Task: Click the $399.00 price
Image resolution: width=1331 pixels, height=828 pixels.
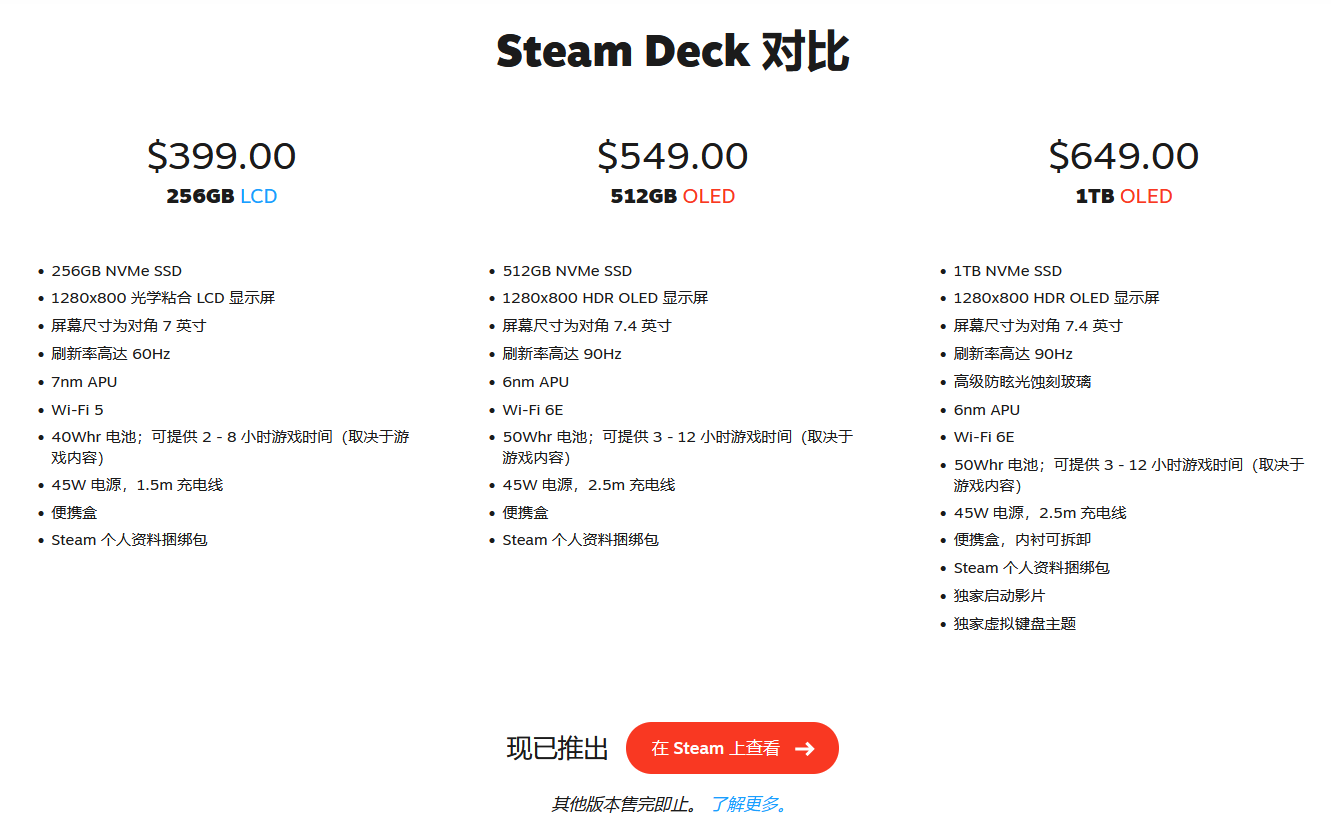Action: 221,156
